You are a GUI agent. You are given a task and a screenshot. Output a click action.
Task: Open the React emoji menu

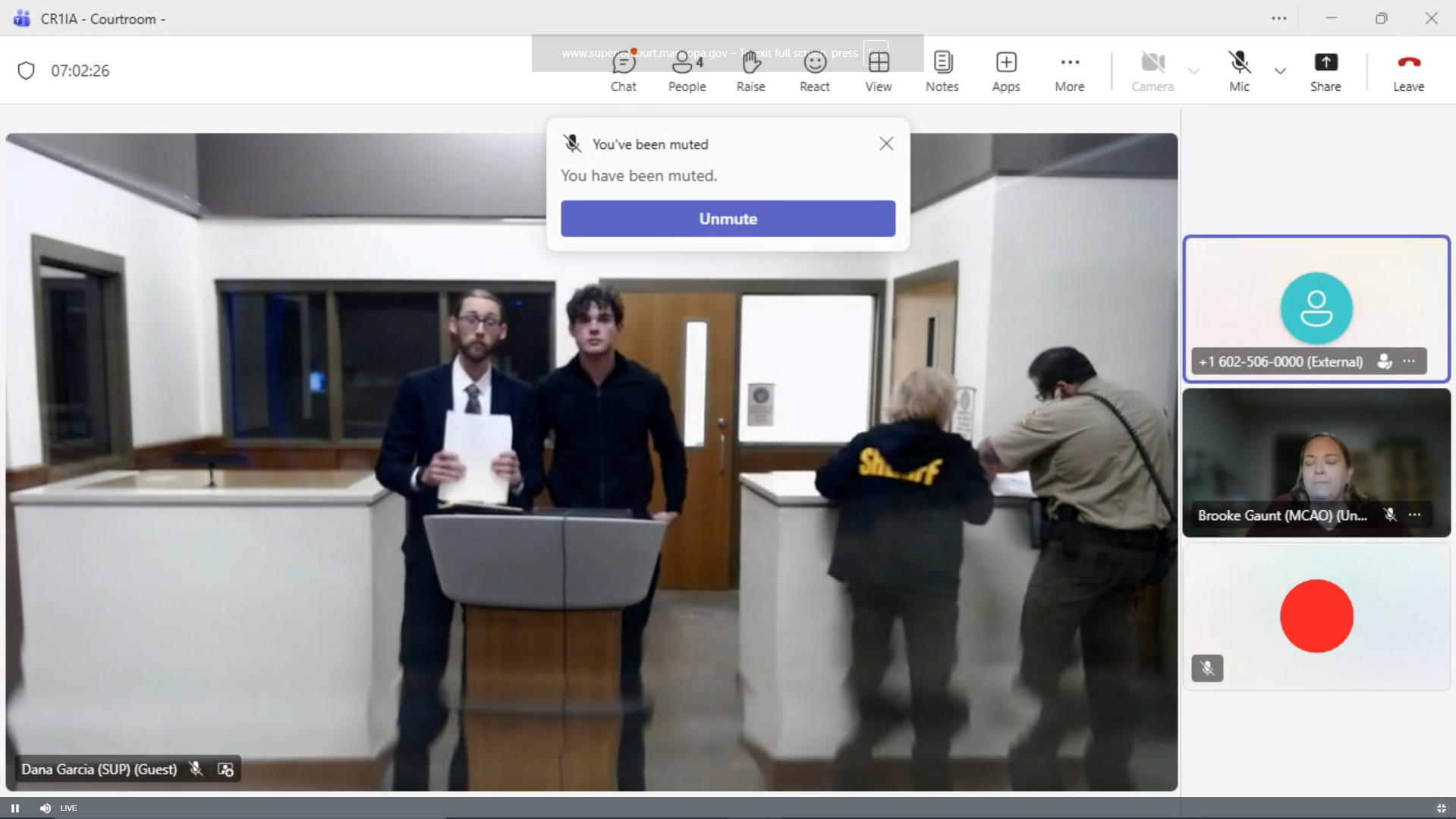point(814,71)
